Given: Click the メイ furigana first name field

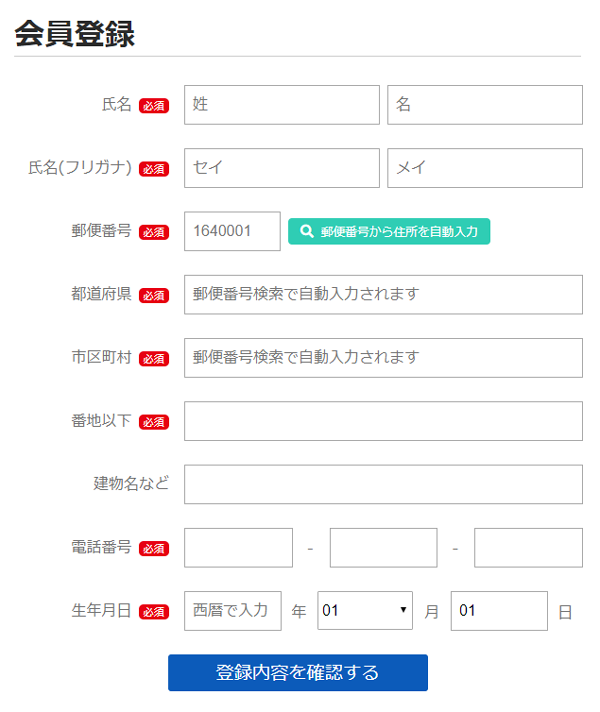Looking at the screenshot, I should pyautogui.click(x=485, y=168).
